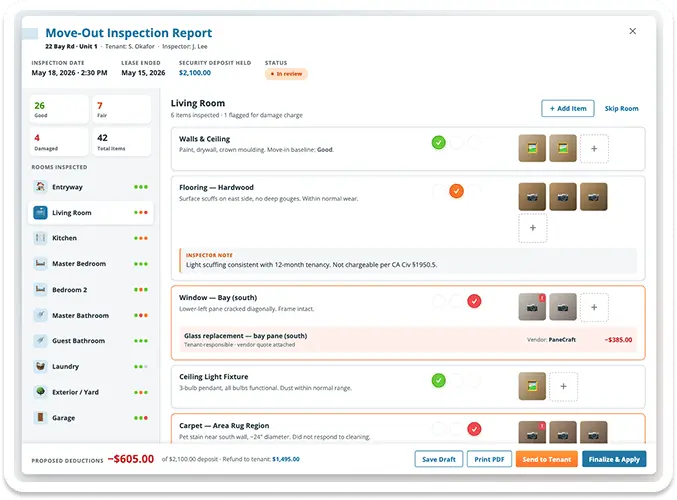677x500 pixels.
Task: Mark Walls & Ceiling as Fair
Action: tap(456, 142)
